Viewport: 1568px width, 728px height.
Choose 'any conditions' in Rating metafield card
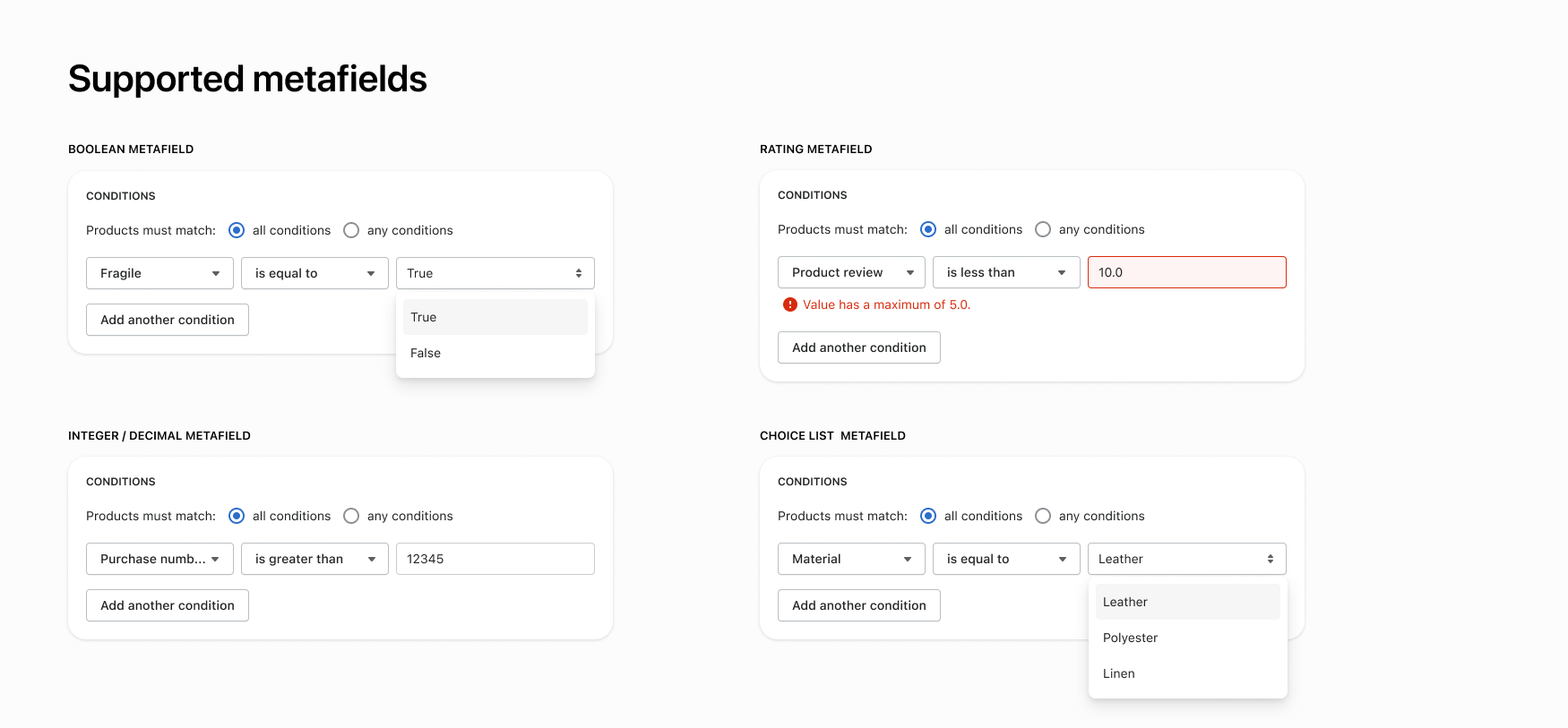1043,229
